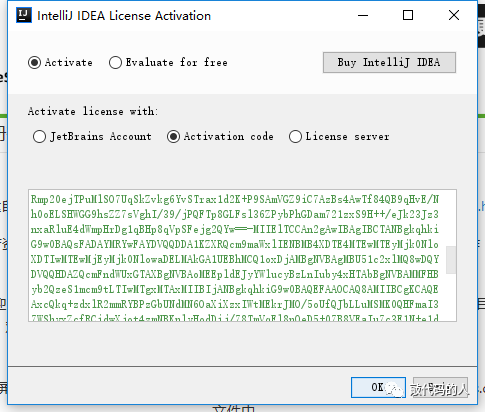
Task: Minimize the License Activation dialog
Action: pyautogui.click(x=363, y=15)
